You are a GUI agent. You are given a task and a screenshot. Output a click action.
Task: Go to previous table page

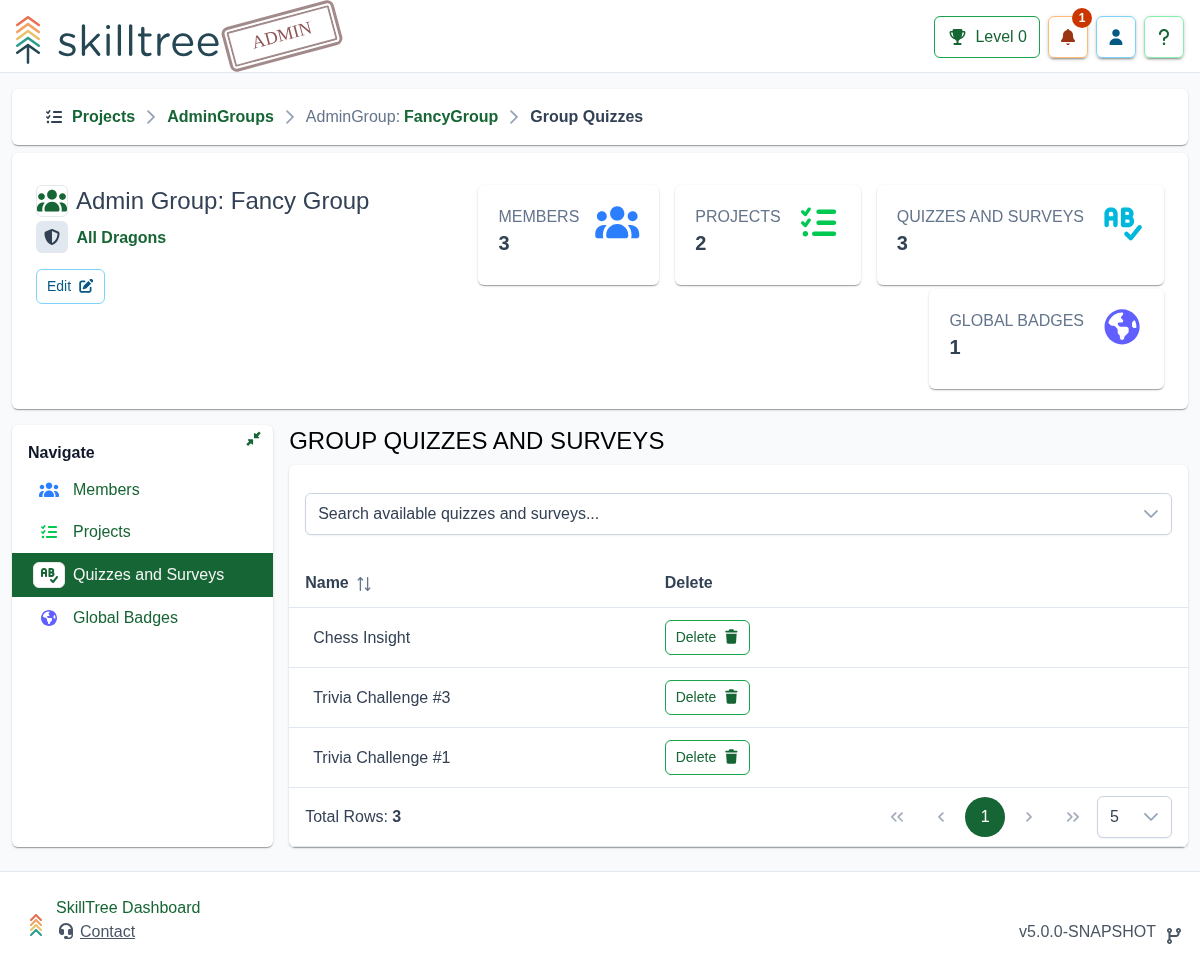(941, 817)
